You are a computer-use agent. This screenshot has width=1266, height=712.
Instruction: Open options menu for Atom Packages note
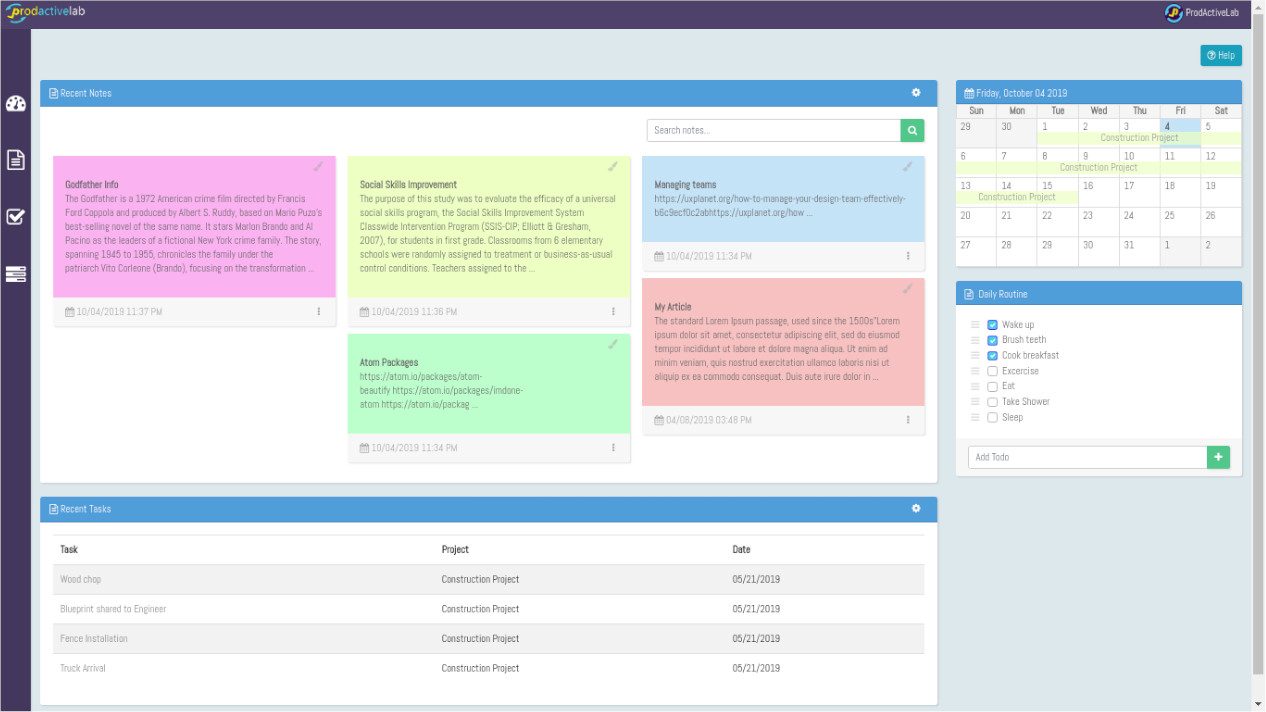pos(613,448)
